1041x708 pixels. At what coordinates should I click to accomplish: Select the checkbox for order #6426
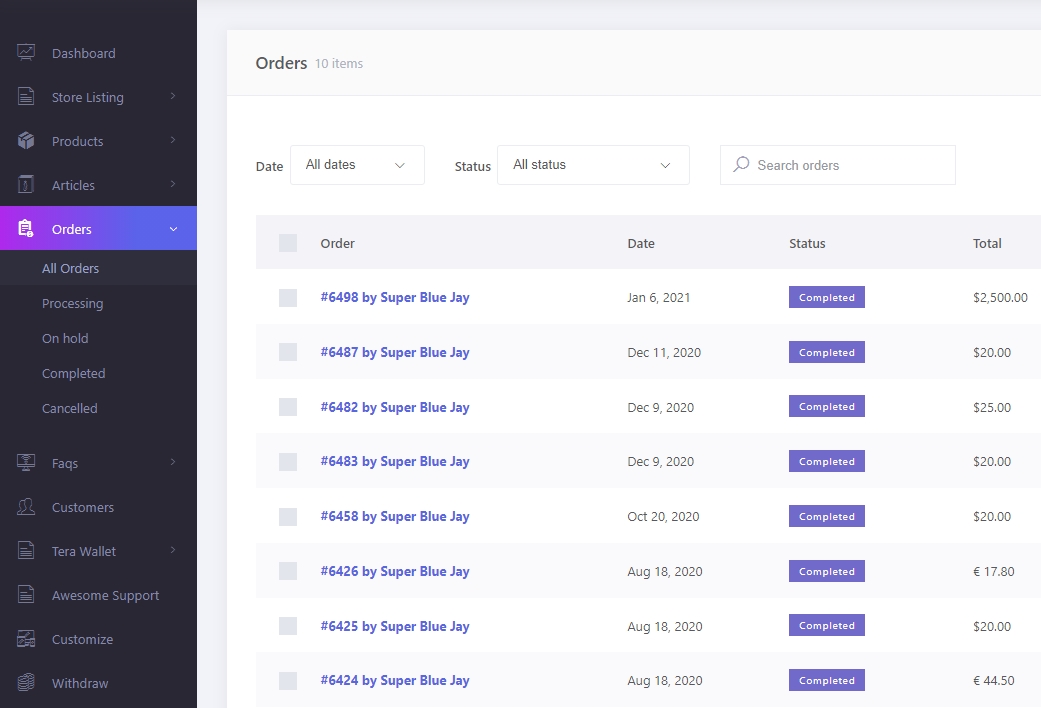click(x=288, y=571)
